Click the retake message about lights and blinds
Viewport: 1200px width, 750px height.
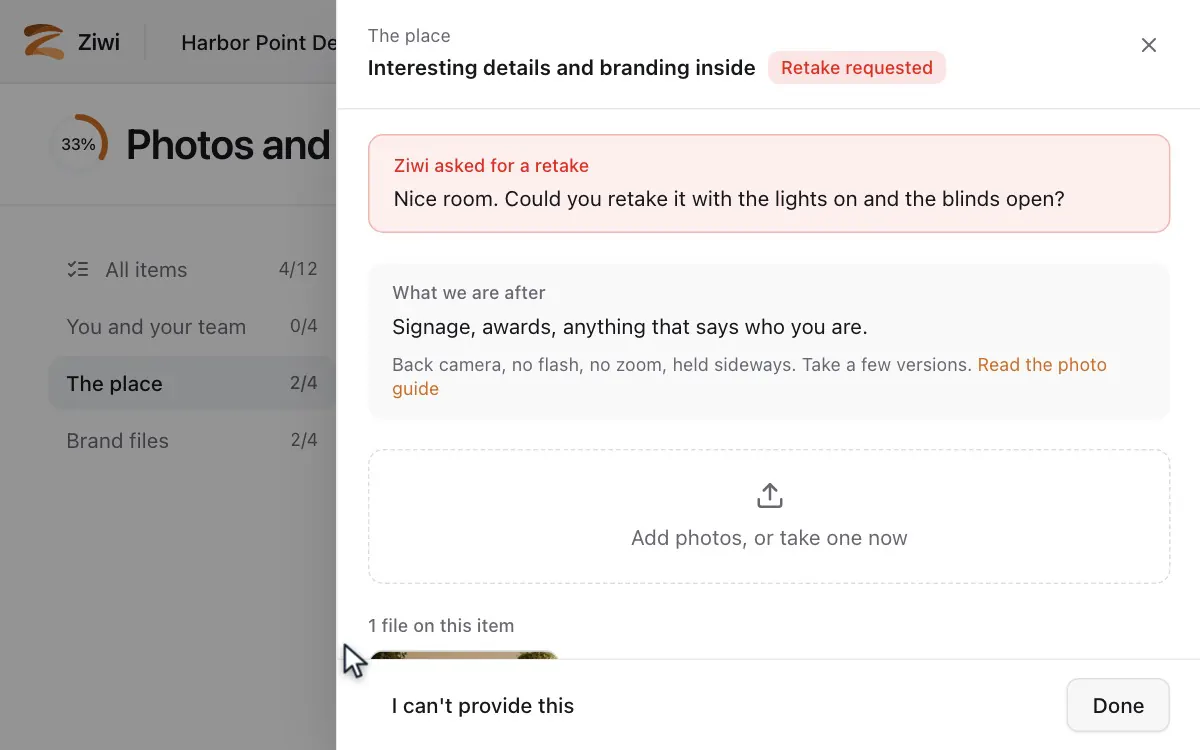pyautogui.click(x=729, y=199)
